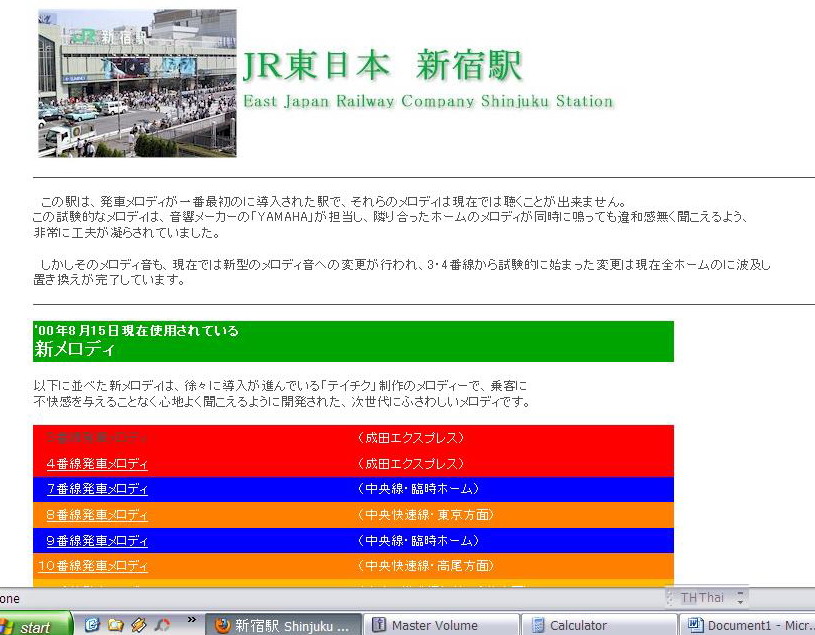Open the 8番線発車メロディ link
815x635 pixels.
[x=97, y=515]
